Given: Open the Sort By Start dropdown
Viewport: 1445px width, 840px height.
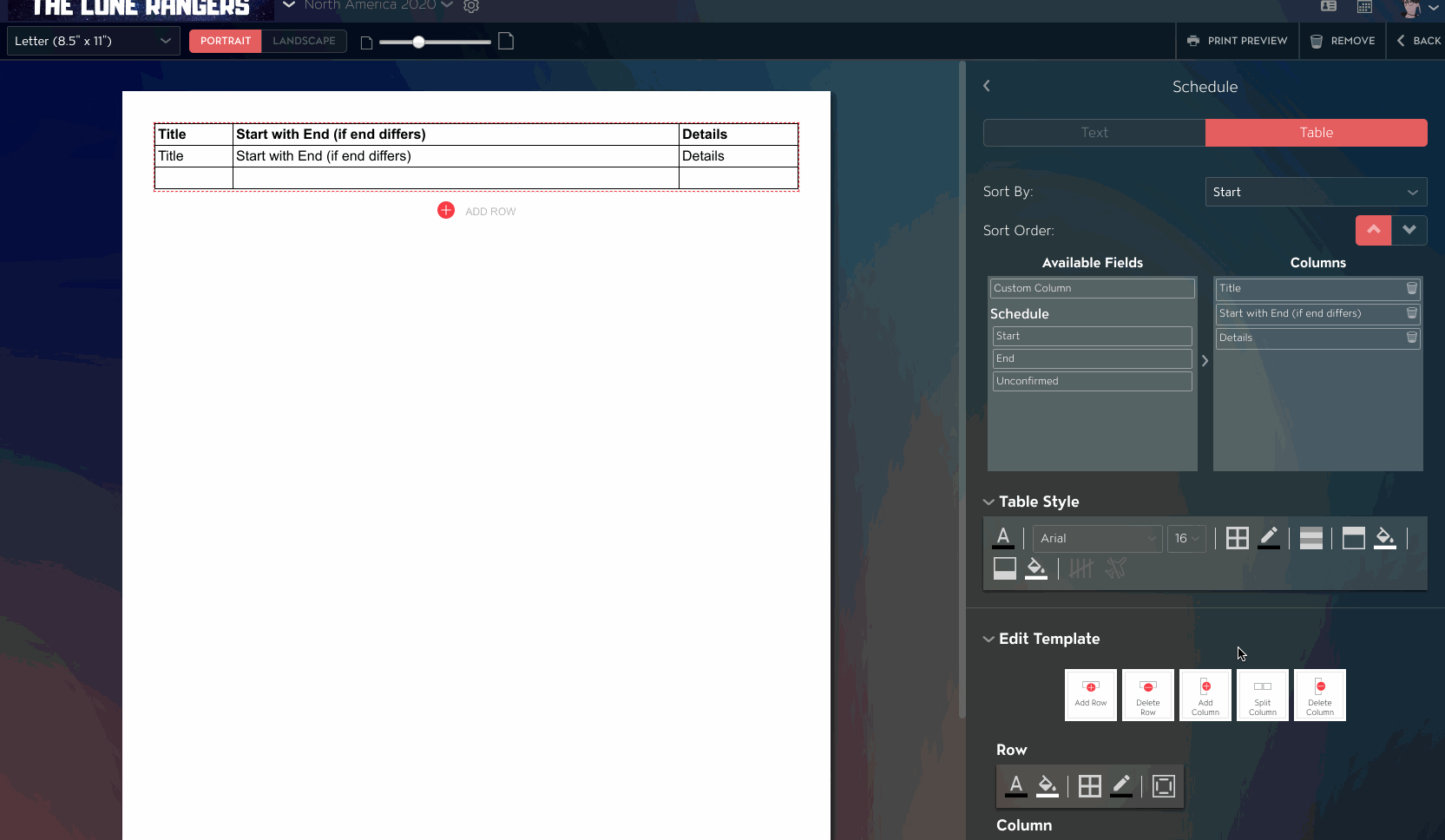Looking at the screenshot, I should coord(1316,192).
